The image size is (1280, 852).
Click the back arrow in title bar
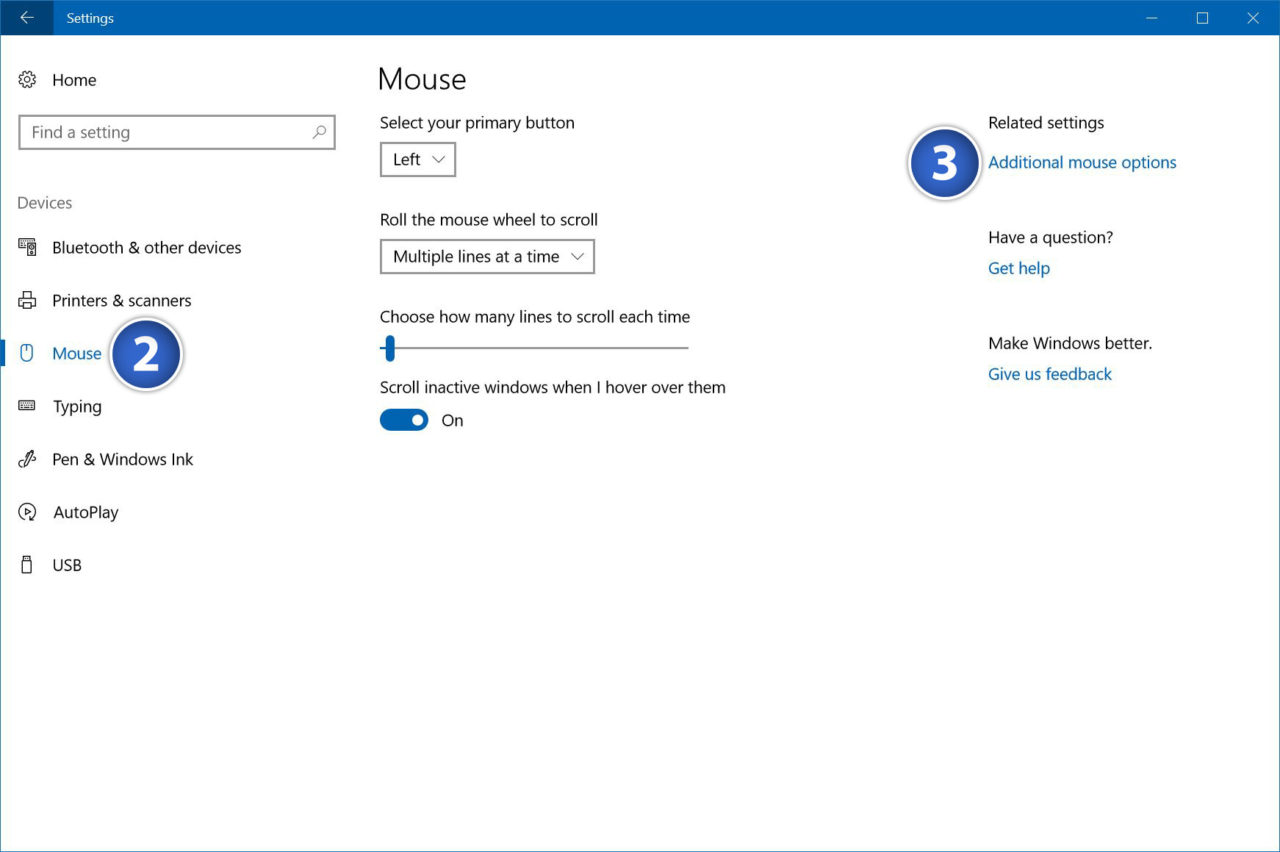[x=26, y=18]
